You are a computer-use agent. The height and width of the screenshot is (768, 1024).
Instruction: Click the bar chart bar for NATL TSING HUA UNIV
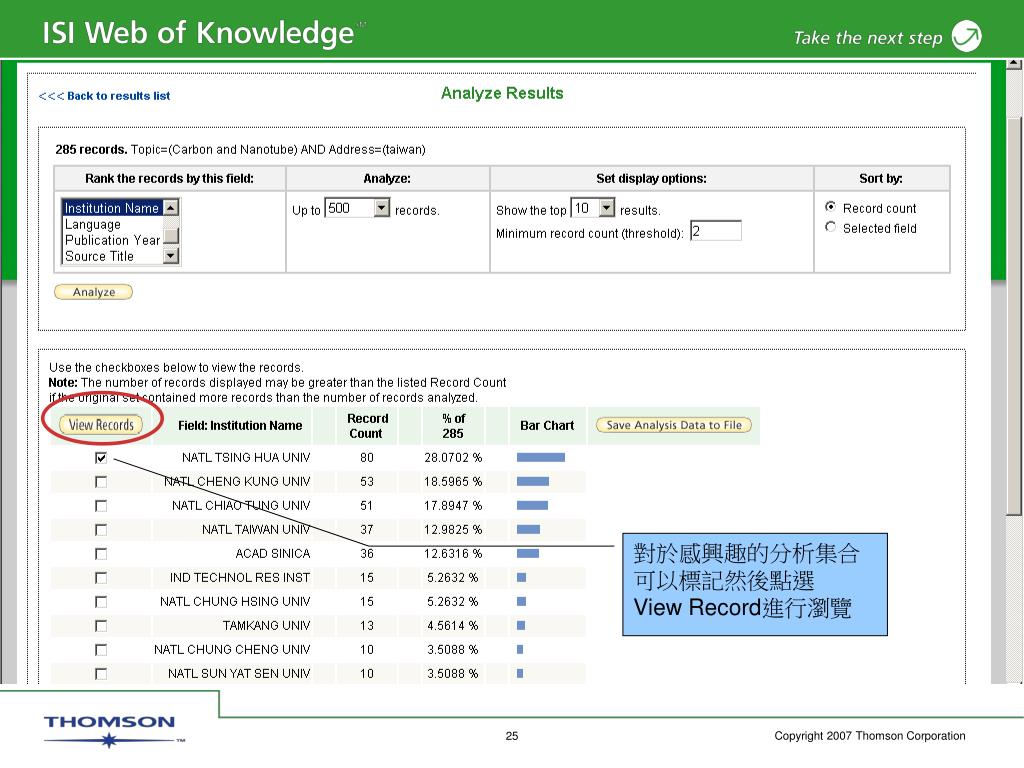point(541,458)
